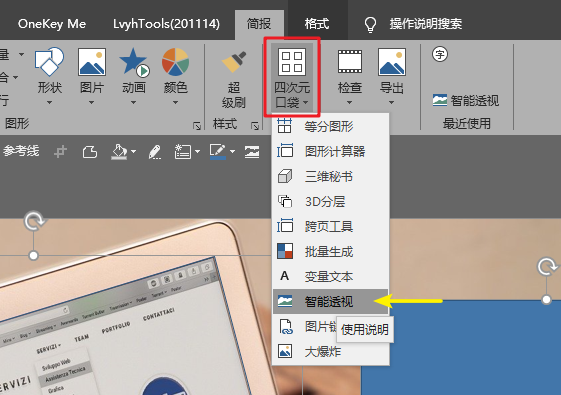This screenshot has width=561, height=395.
Task: Click the 使用说明 tooltip
Action: pos(365,330)
